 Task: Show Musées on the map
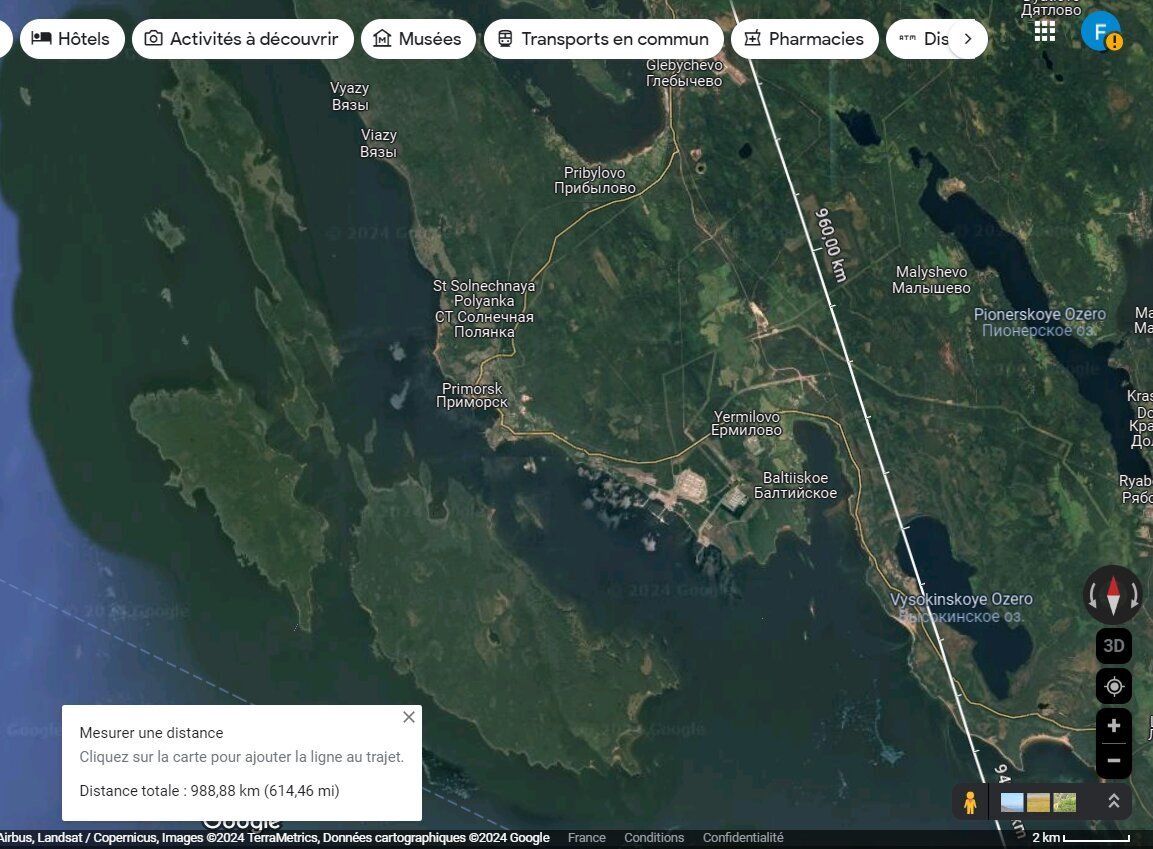tap(418, 39)
